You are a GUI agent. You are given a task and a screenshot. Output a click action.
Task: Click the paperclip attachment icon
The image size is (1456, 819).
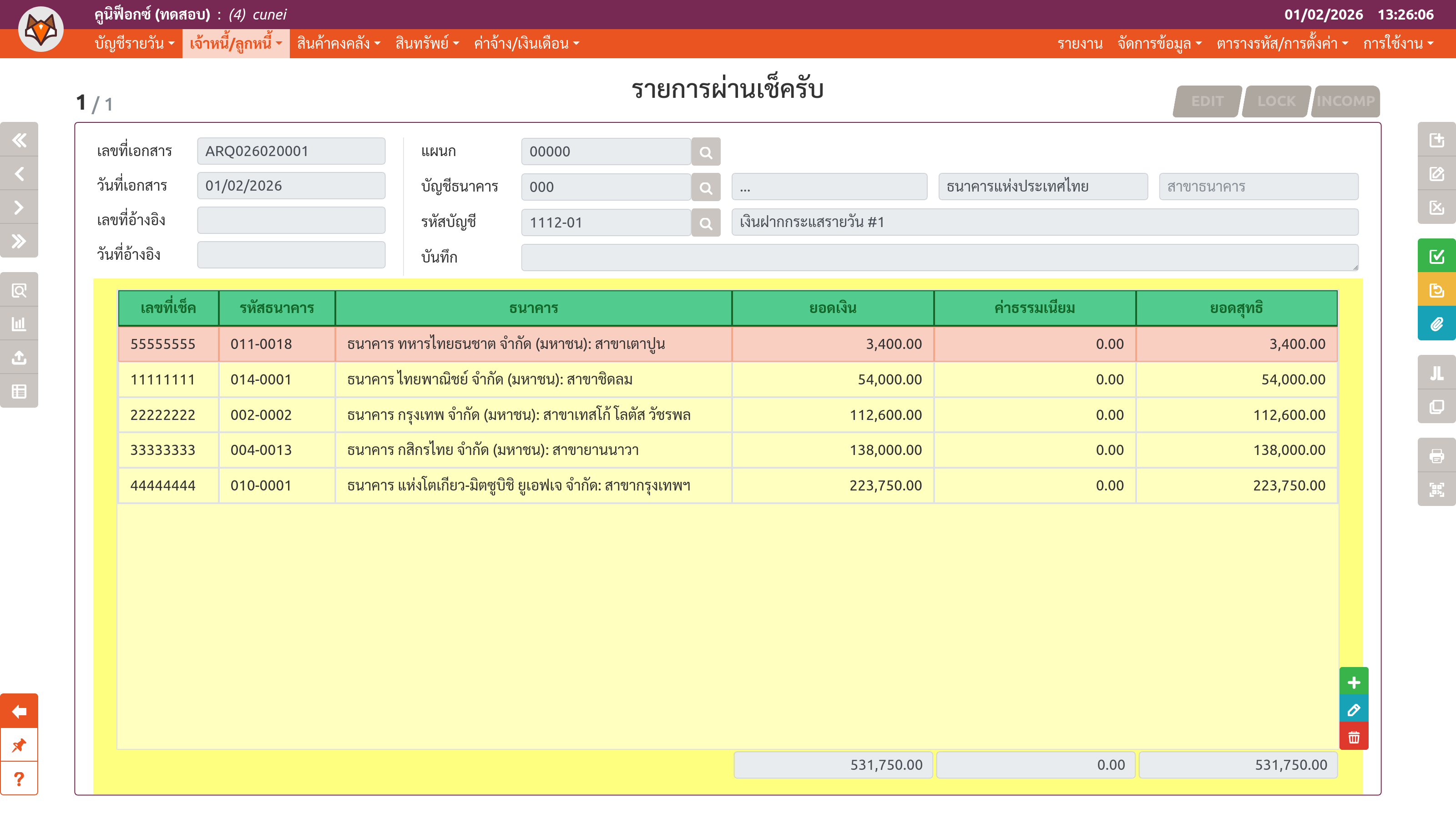click(1436, 324)
